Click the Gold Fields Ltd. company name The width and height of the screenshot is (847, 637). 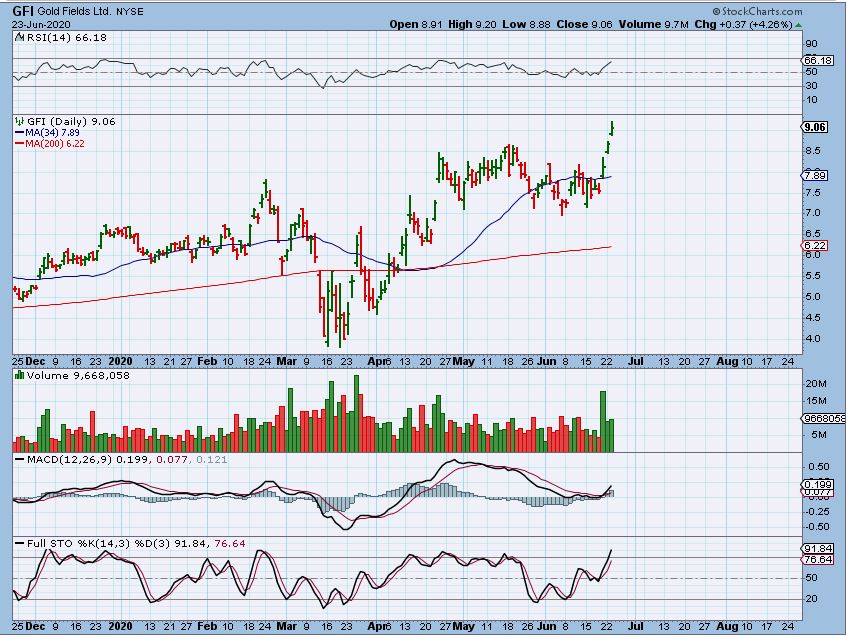click(x=75, y=11)
